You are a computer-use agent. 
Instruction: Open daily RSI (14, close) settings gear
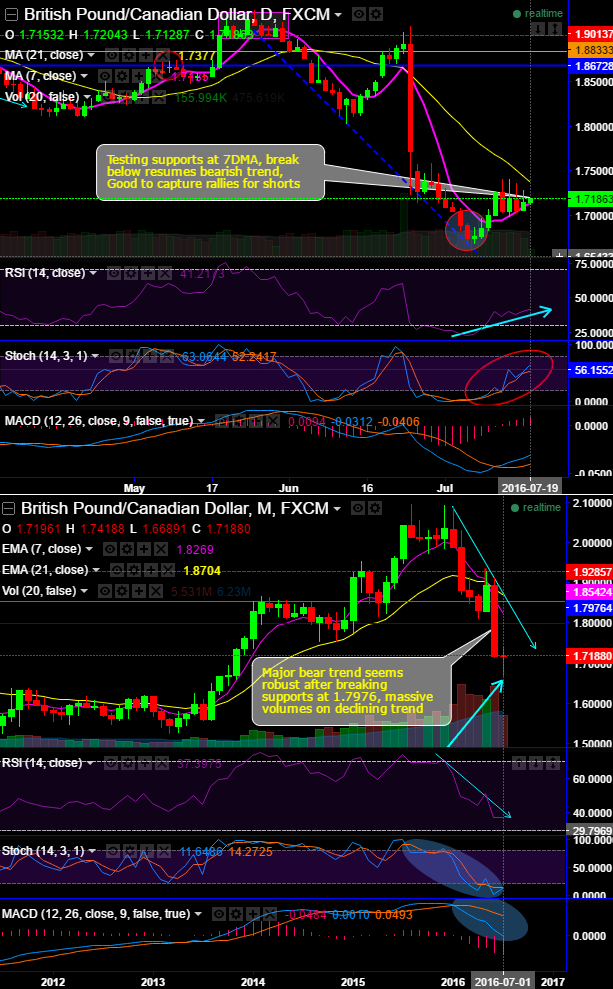tap(131, 273)
